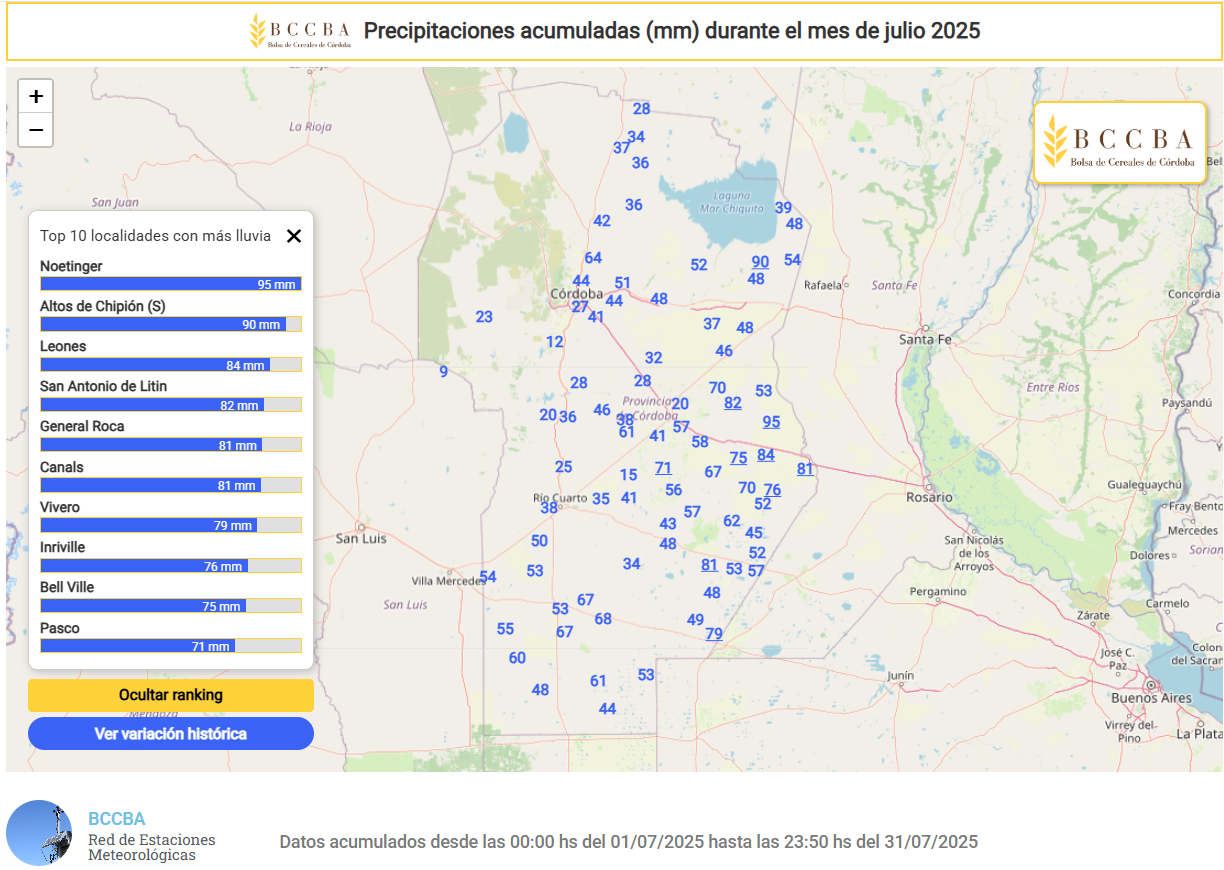This screenshot has height=870, width=1224.
Task: Open Ver variación histórica
Action: tap(171, 733)
